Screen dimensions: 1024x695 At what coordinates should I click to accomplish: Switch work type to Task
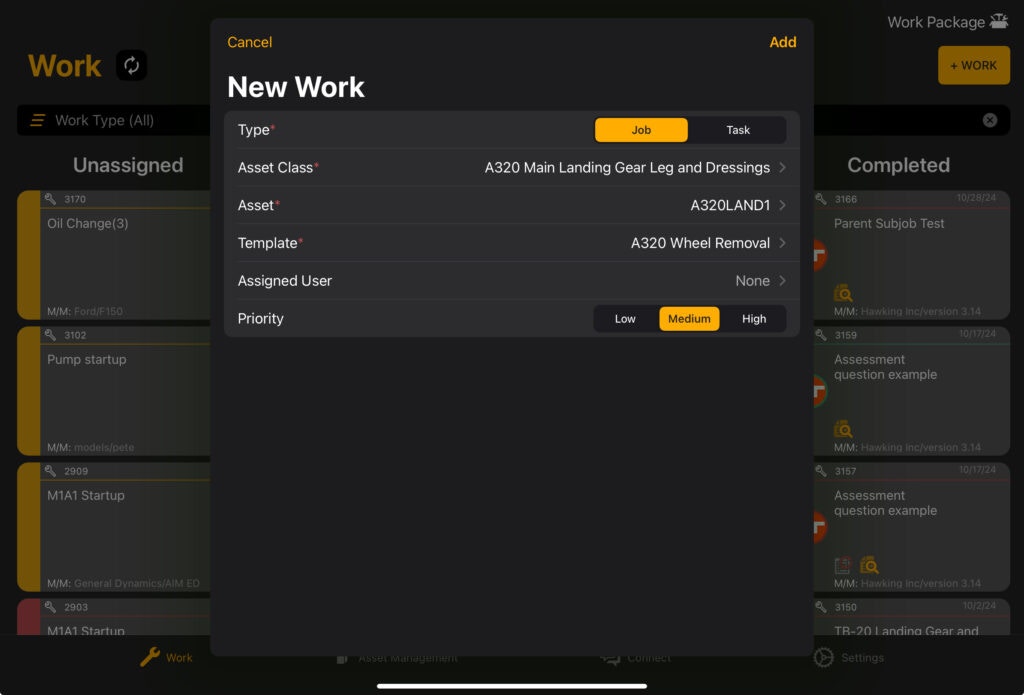pyautogui.click(x=737, y=129)
